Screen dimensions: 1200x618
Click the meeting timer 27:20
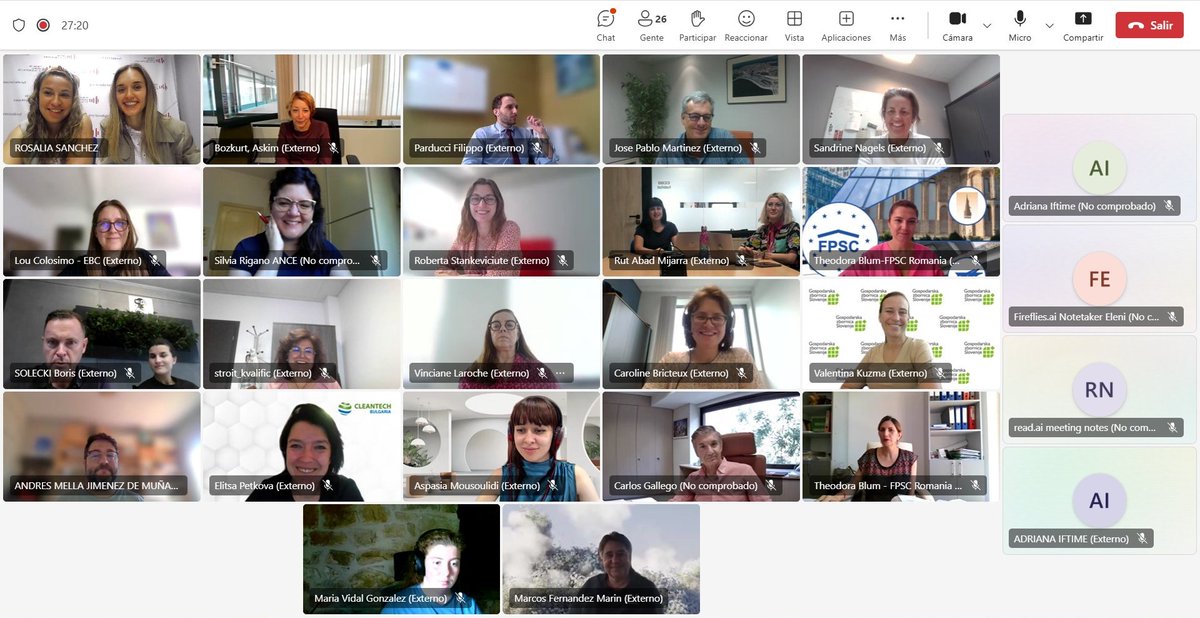point(75,25)
